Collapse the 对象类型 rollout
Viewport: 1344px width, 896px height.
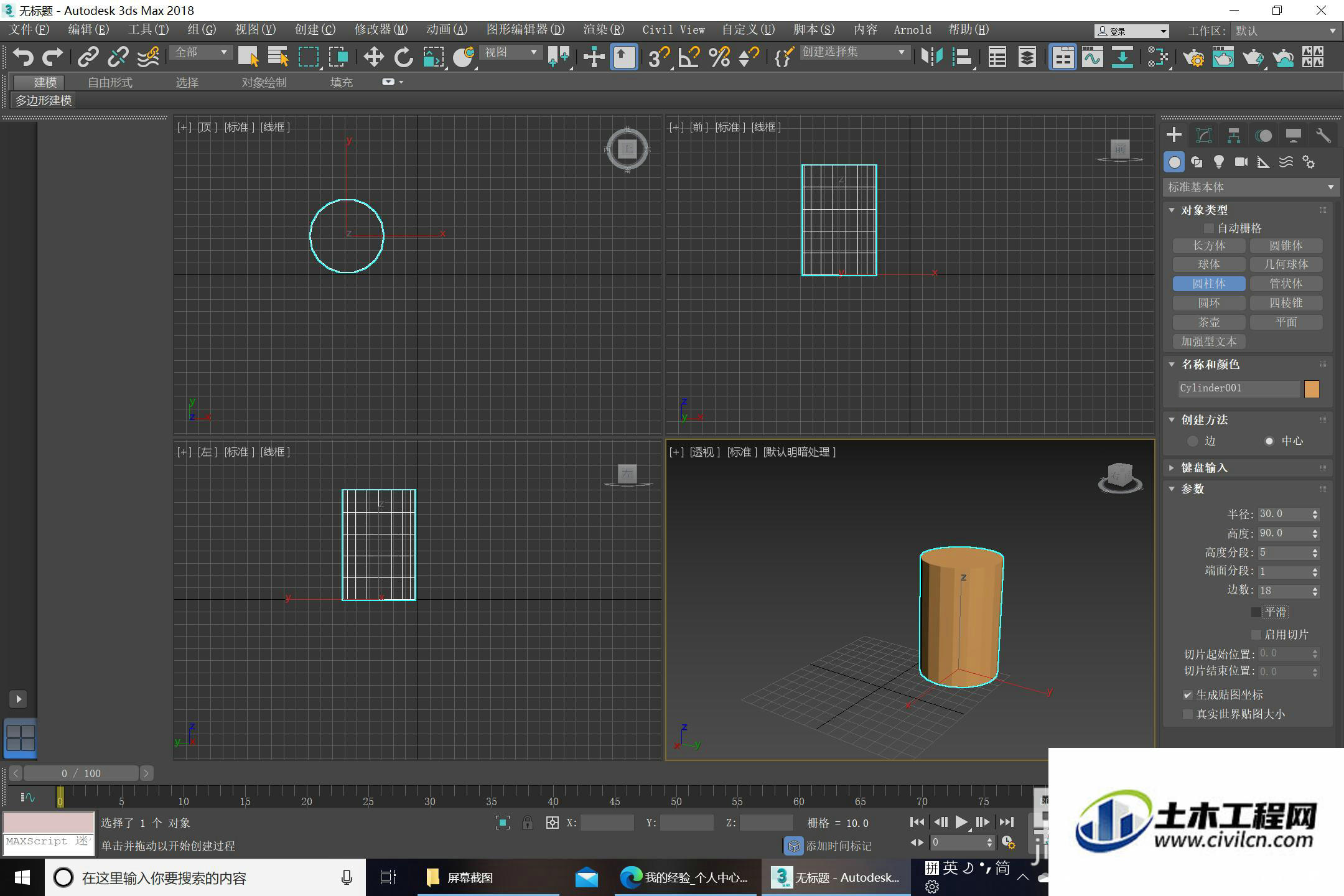tap(1172, 210)
